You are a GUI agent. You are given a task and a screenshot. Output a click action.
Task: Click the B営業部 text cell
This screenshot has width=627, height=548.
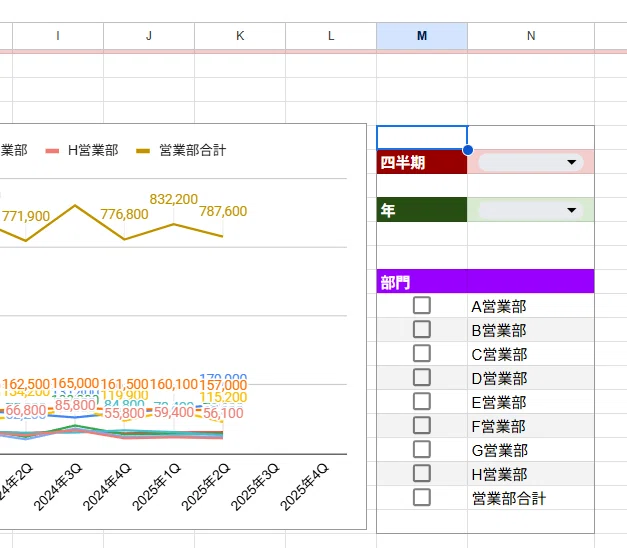(x=531, y=330)
